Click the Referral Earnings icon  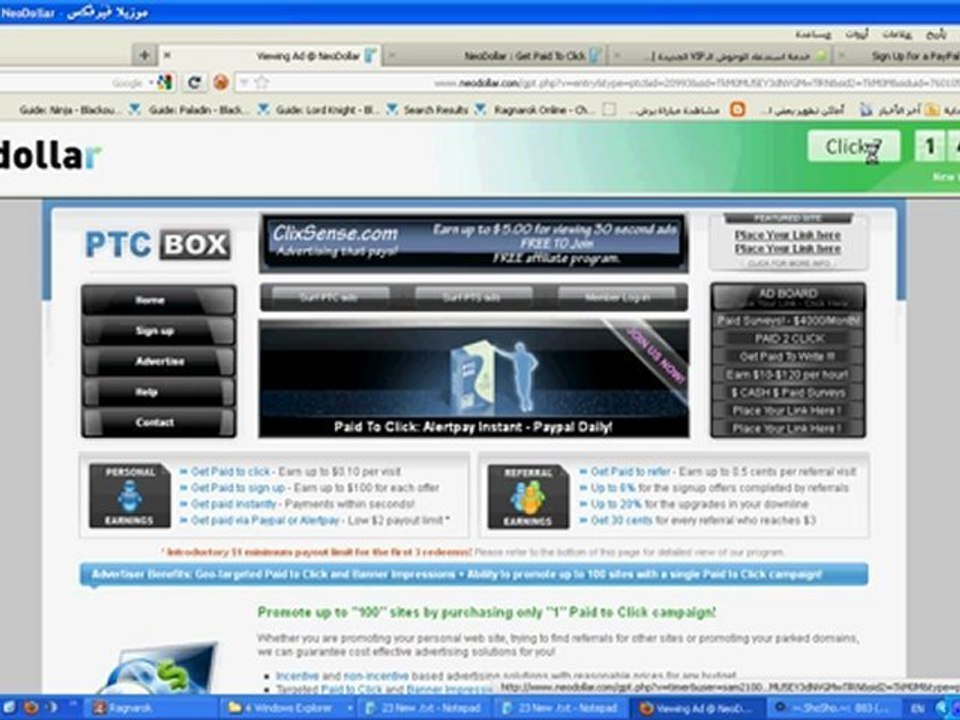click(528, 497)
